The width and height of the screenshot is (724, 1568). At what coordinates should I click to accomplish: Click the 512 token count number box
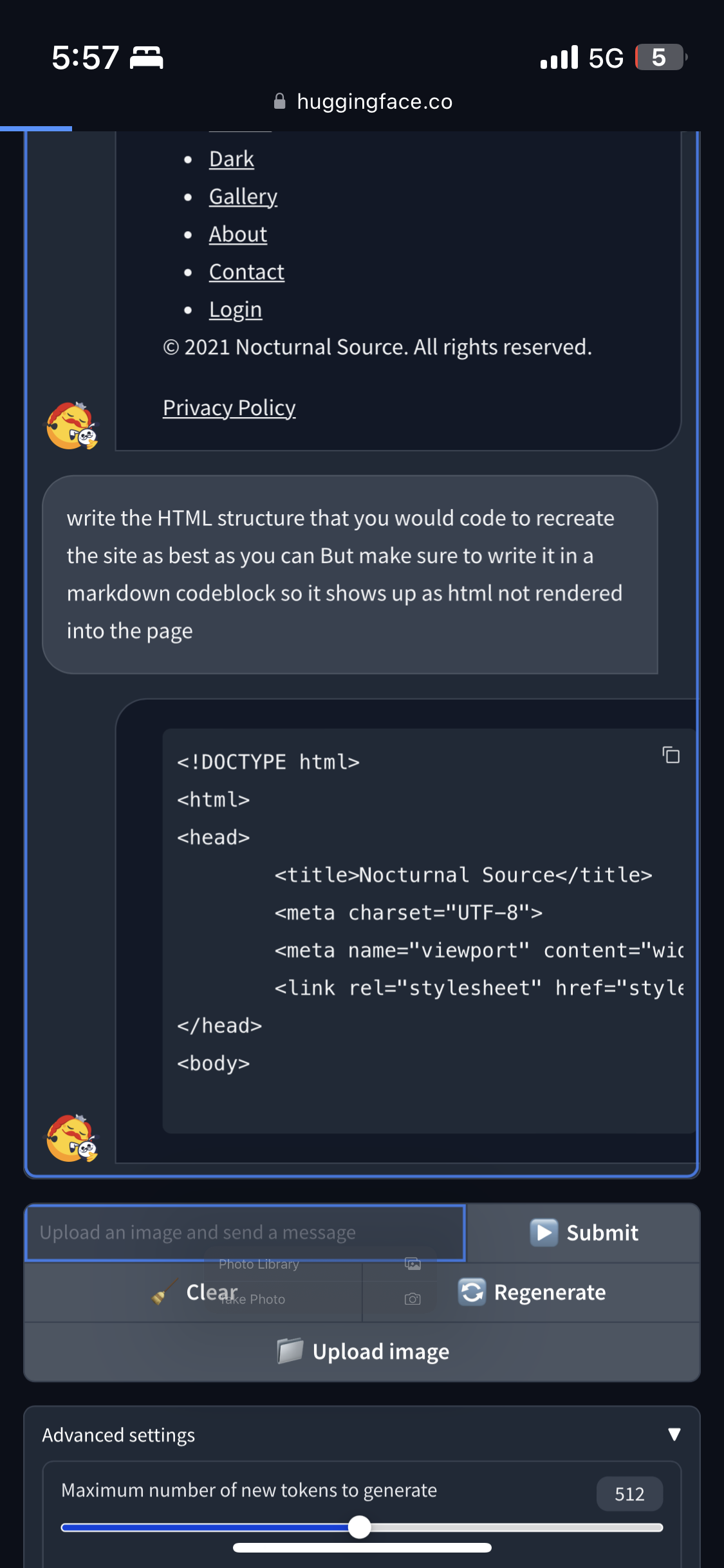click(x=629, y=1493)
